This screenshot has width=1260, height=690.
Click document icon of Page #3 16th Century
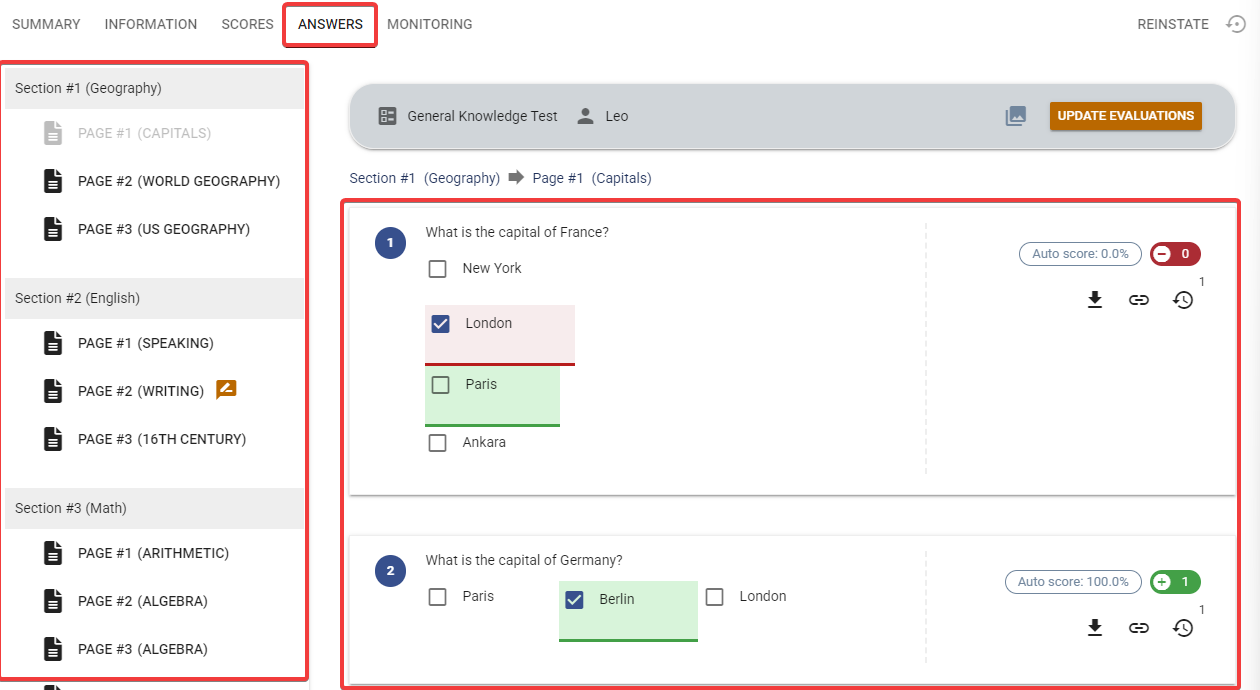coord(53,439)
